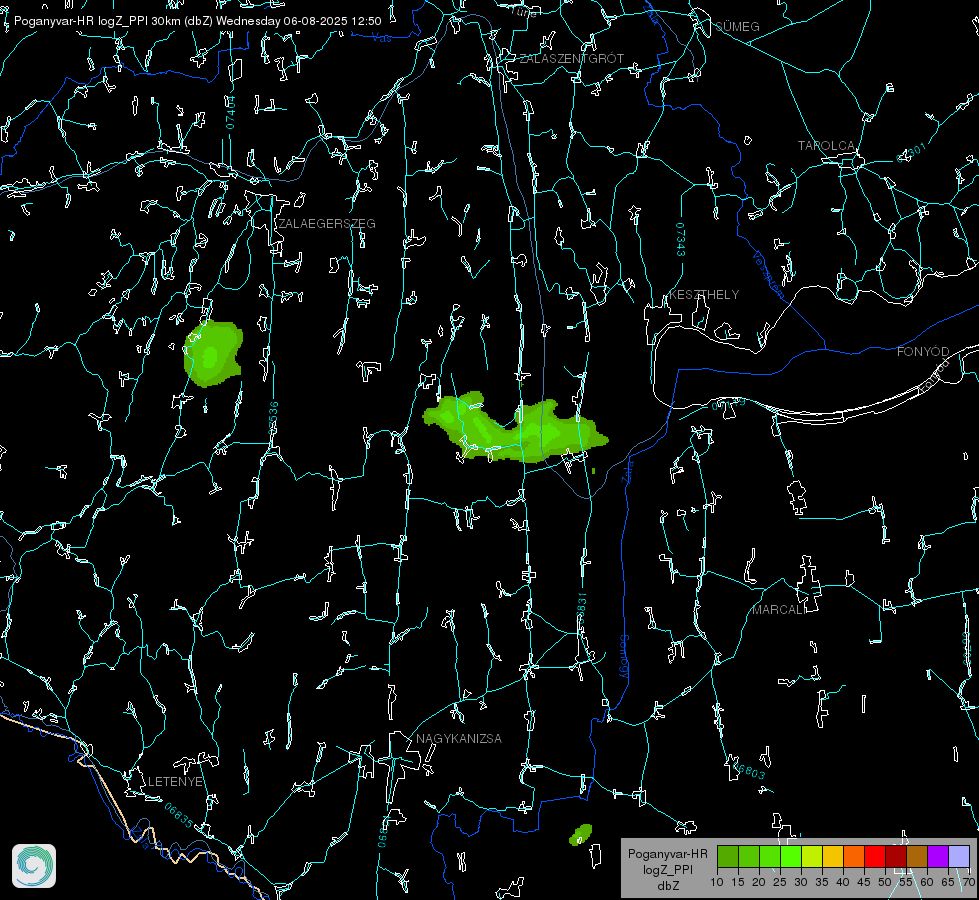Image resolution: width=979 pixels, height=900 pixels.
Task: Select the 60-65 dBZ purple legend swatch
Action: click(x=938, y=856)
